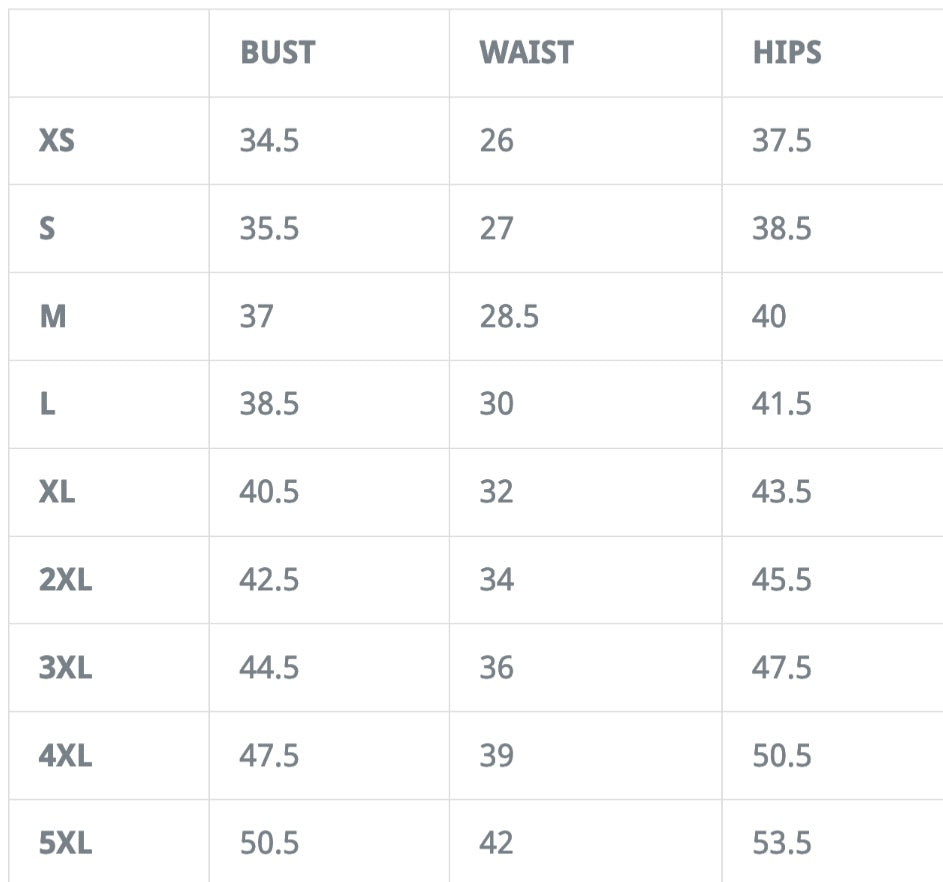Click the L hips value 41.5
The image size is (943, 882).
click(x=781, y=405)
